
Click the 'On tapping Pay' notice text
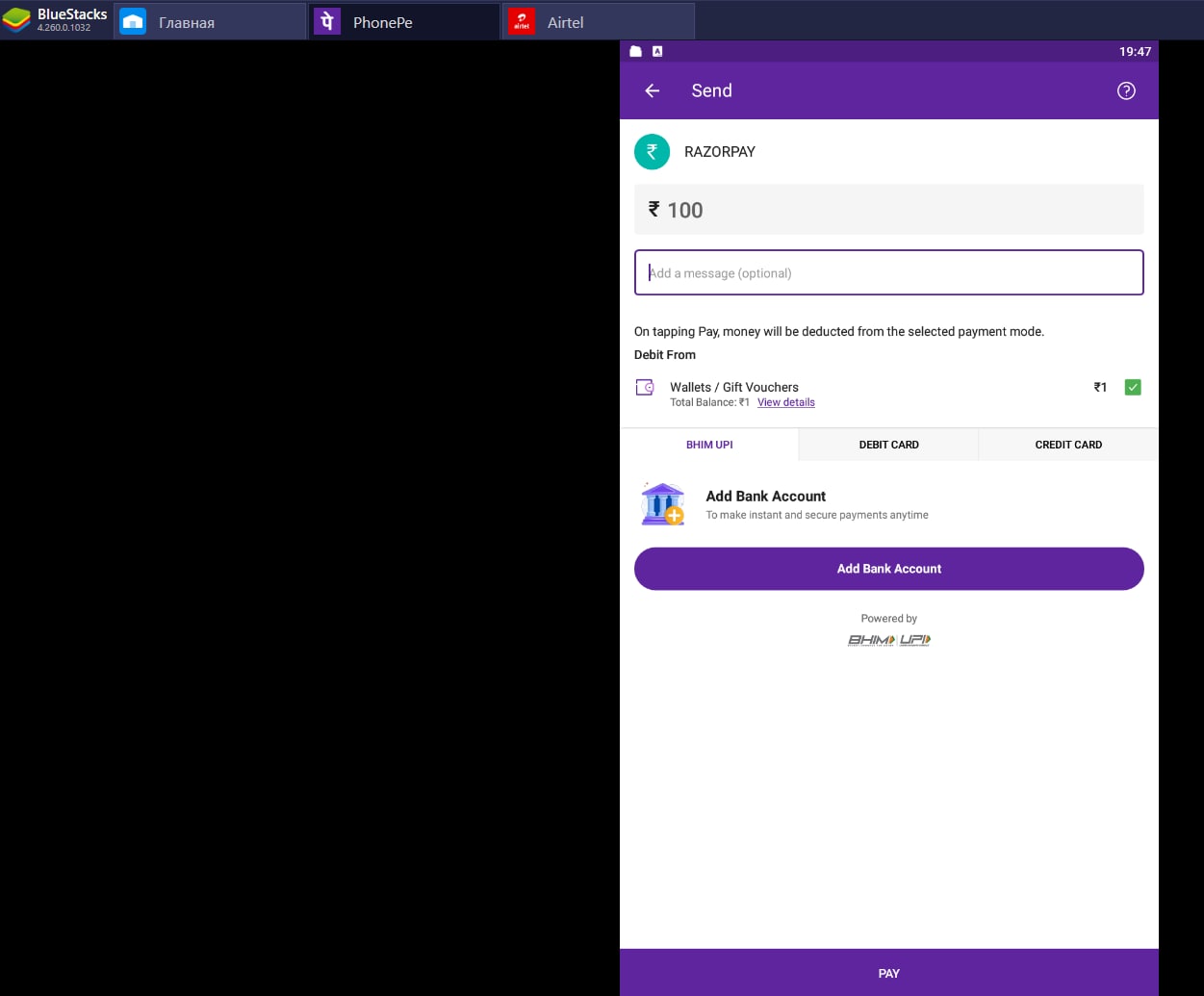click(x=839, y=331)
